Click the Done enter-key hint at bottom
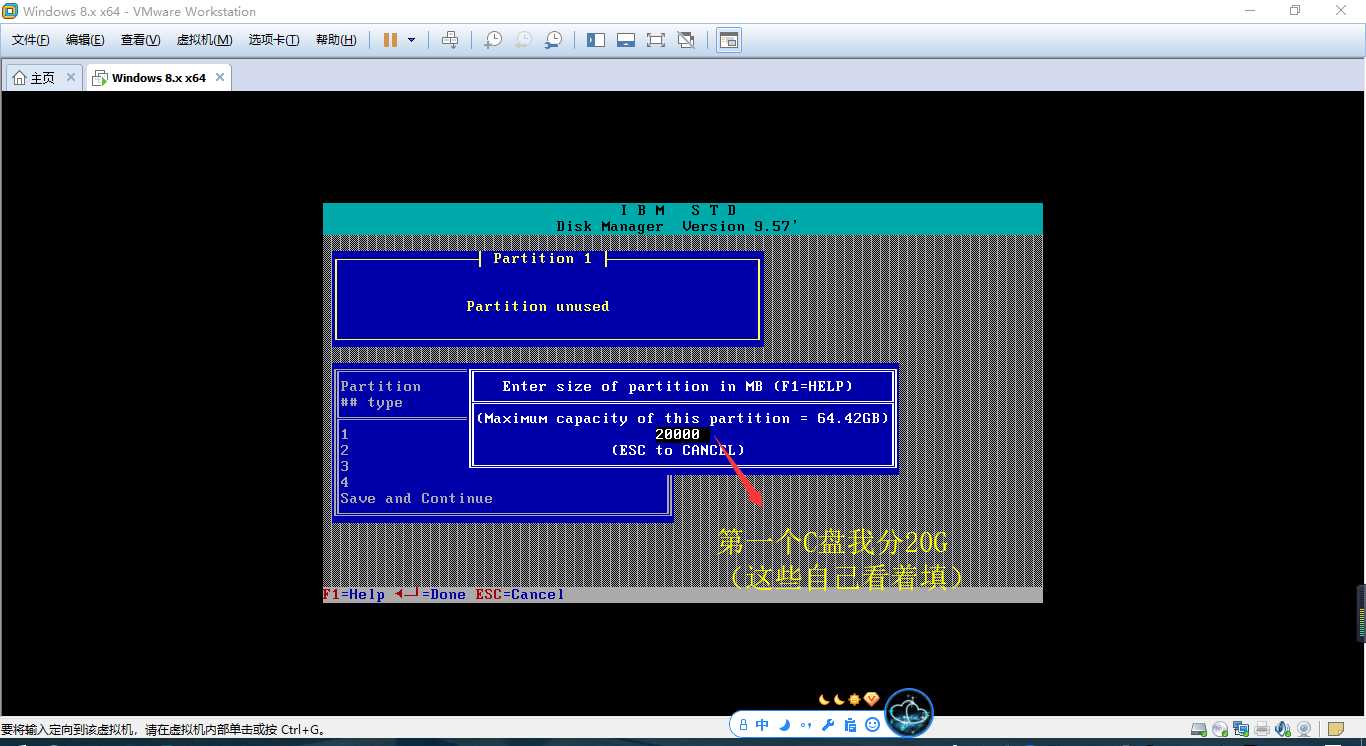This screenshot has width=1366, height=746. point(431,594)
